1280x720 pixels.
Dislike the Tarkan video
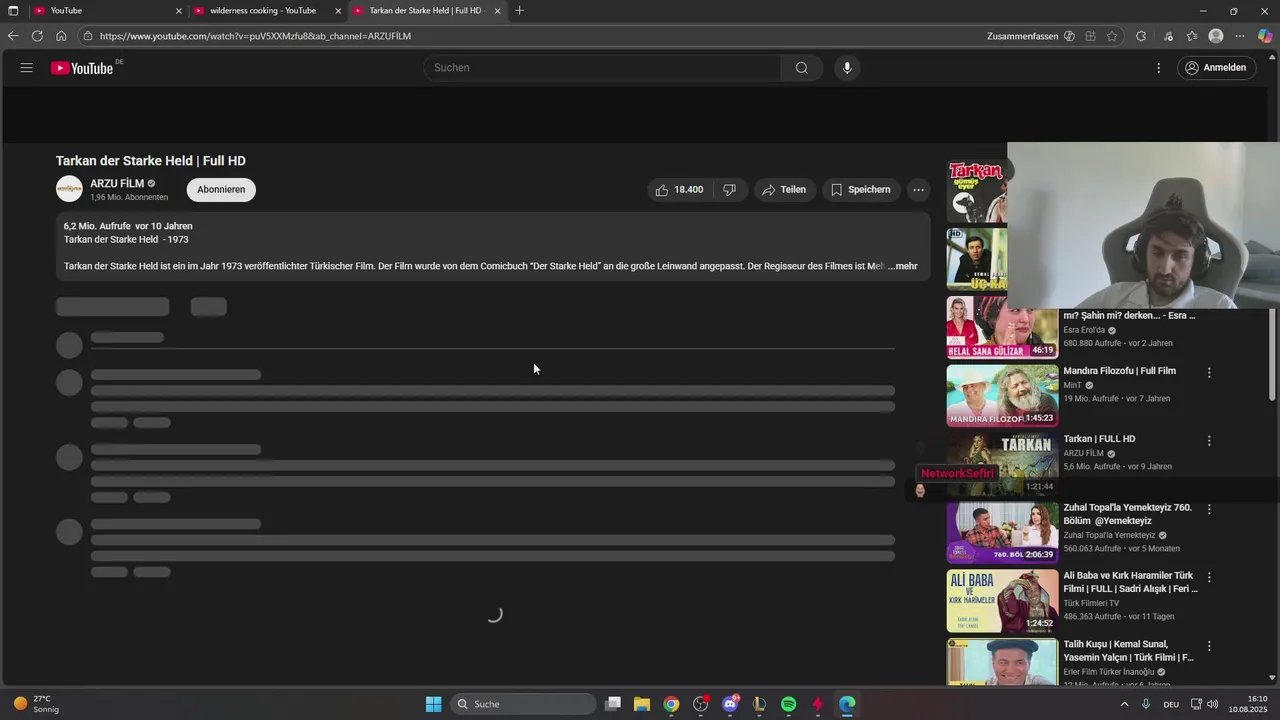coord(730,190)
